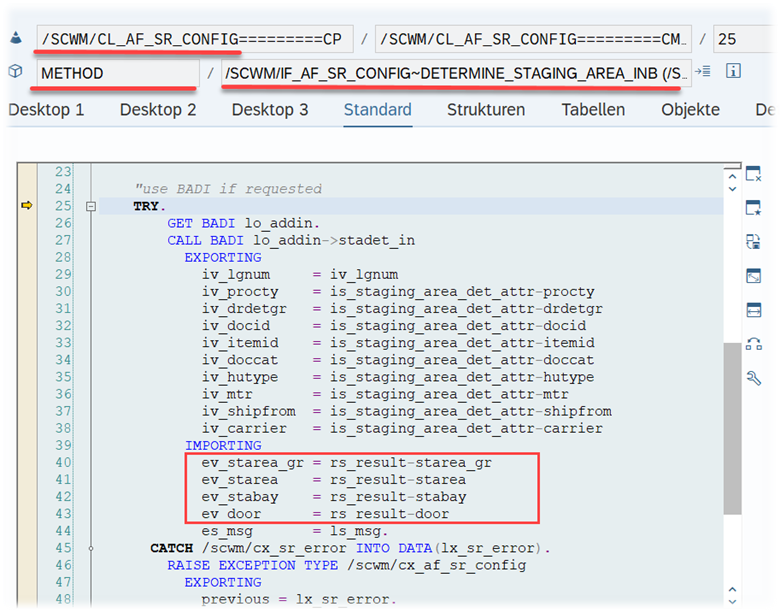Screen dimensions: 780x613
Task: Click the fold marker at the CATCH line 45
Action: coord(91,548)
